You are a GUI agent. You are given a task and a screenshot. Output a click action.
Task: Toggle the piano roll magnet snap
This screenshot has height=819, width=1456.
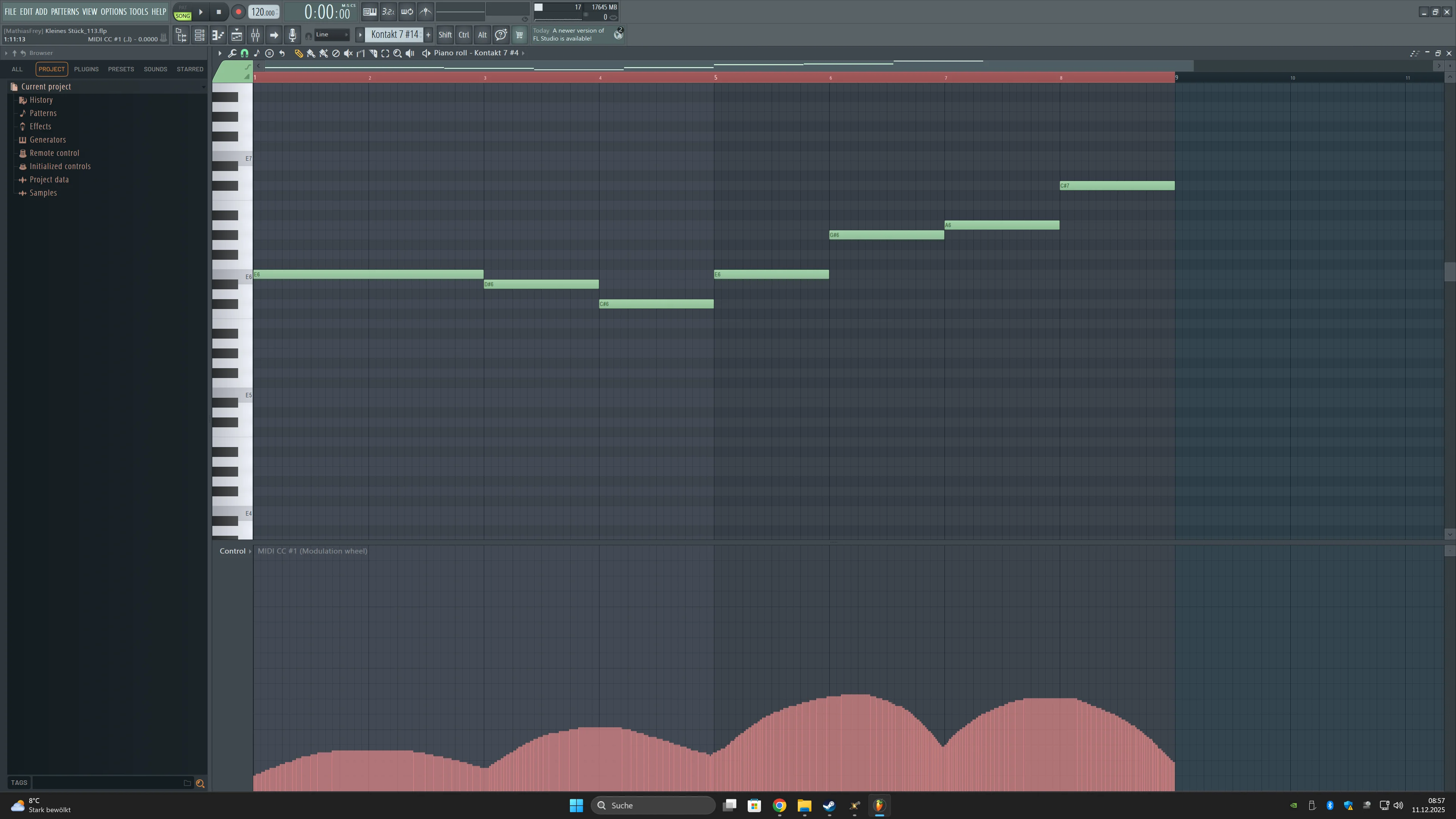point(244,53)
